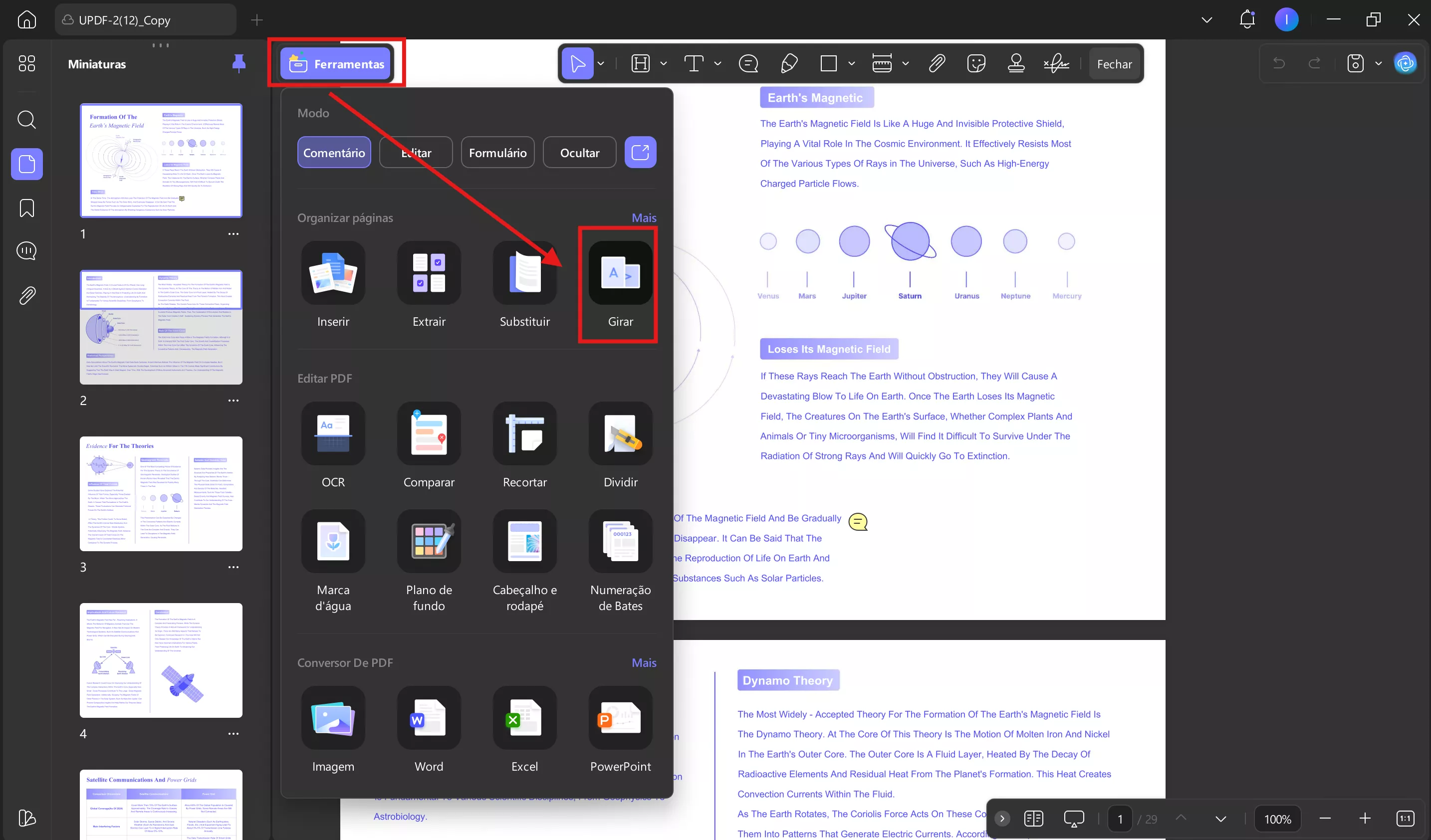This screenshot has height=840, width=1431.
Task: Click the attachment paperclip in toolbar
Action: [937, 63]
